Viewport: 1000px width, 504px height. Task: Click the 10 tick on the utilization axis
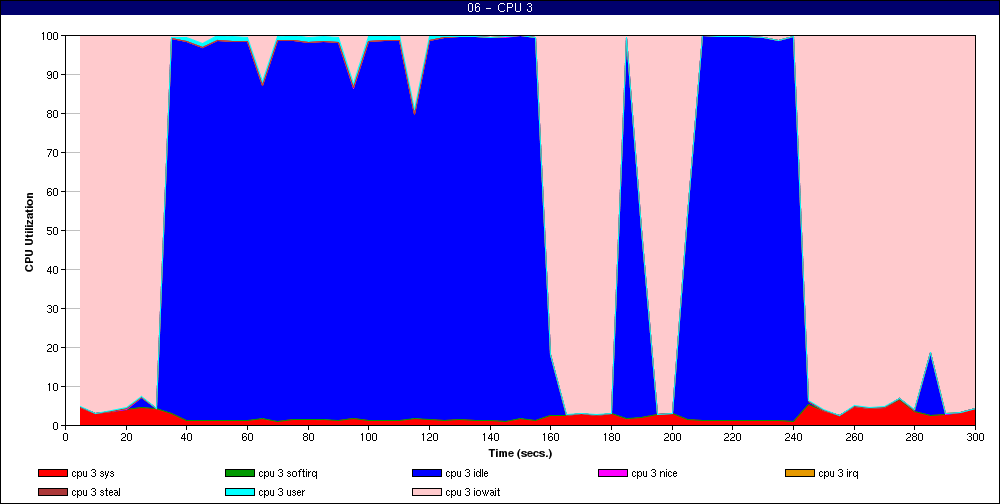(53, 387)
